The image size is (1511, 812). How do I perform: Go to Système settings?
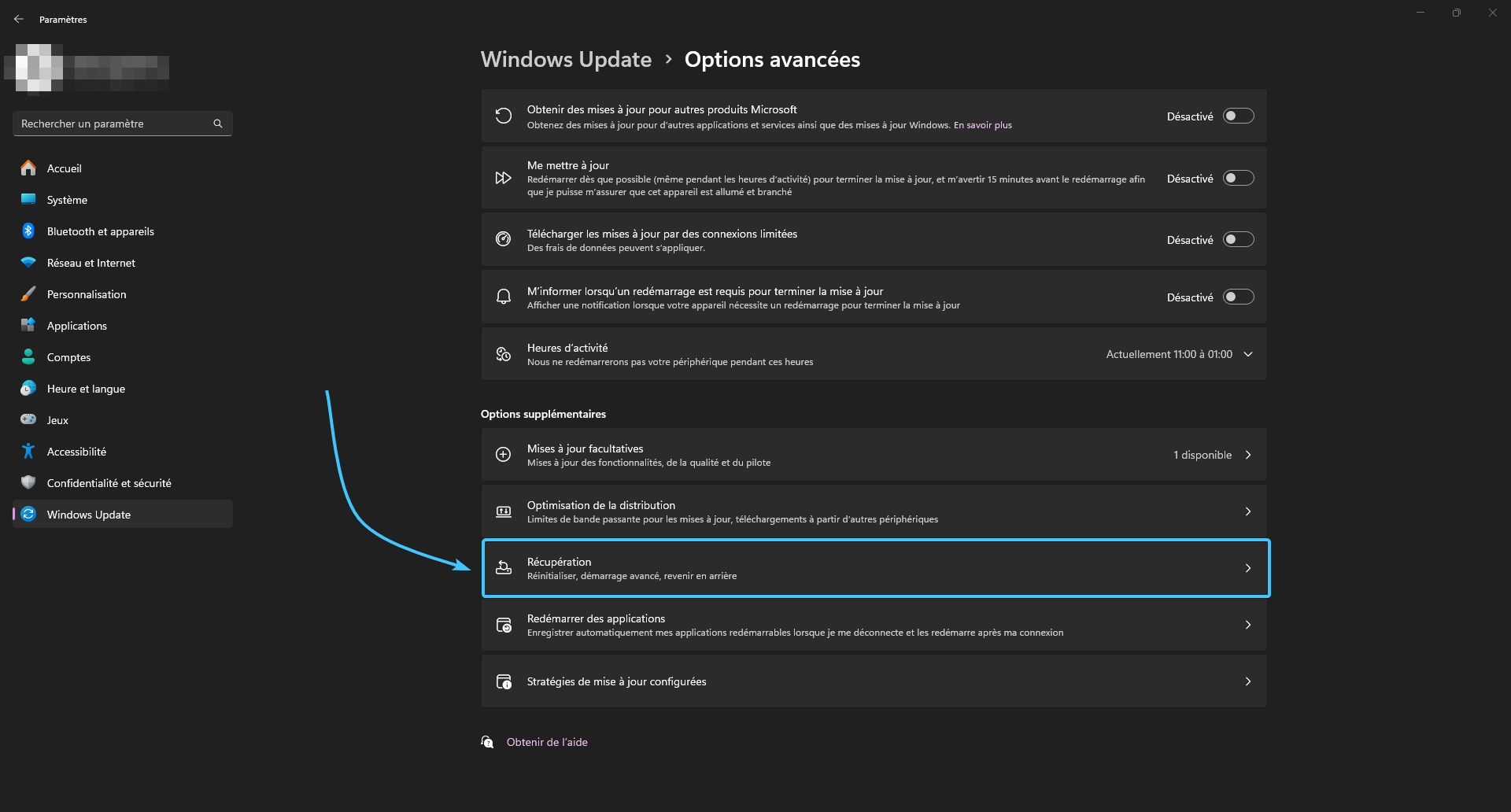click(x=123, y=199)
